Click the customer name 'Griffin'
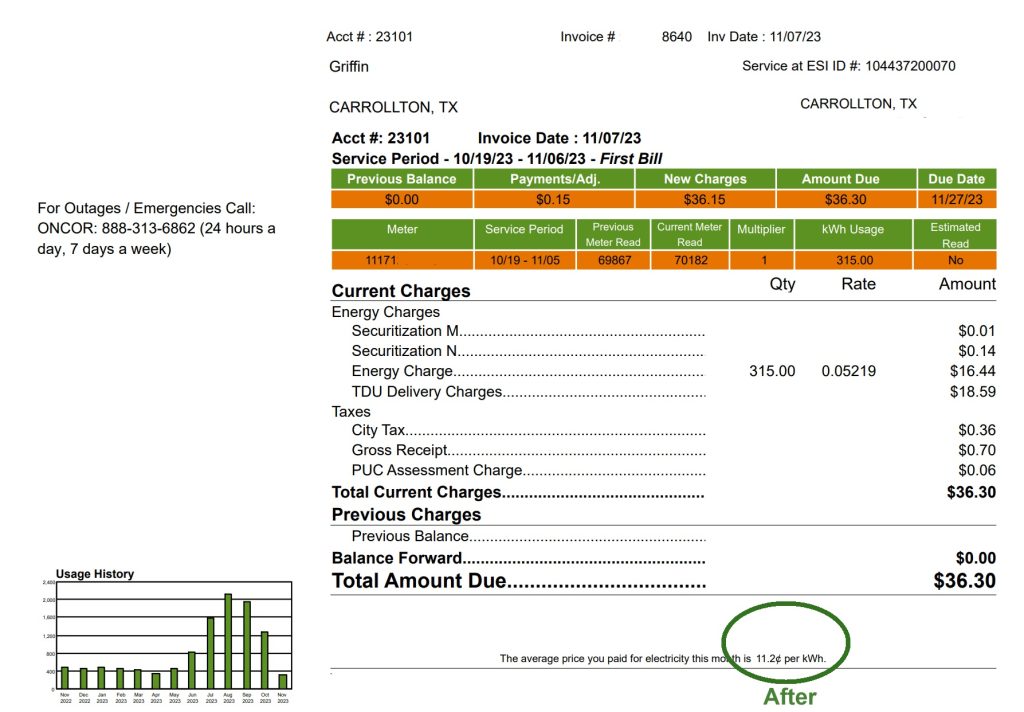The height and width of the screenshot is (712, 1024). click(x=349, y=67)
